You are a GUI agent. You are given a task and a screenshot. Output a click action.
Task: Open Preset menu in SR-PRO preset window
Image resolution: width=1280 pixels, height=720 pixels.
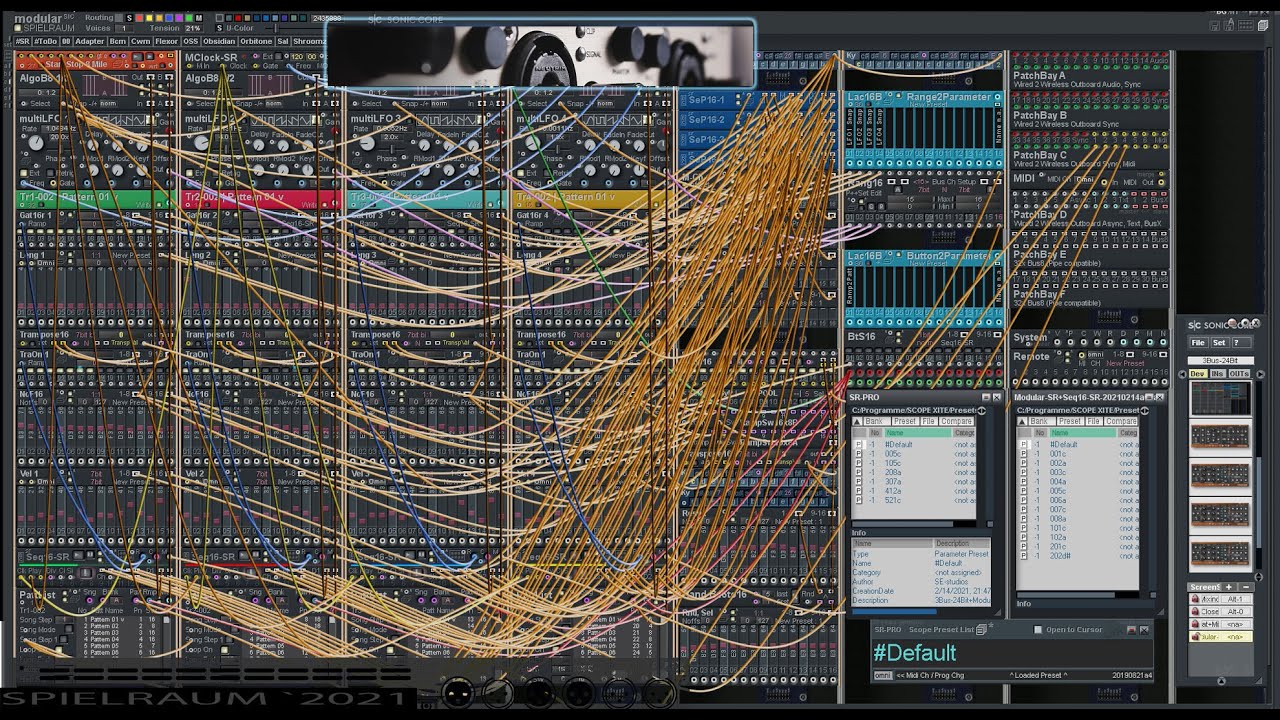(x=905, y=421)
